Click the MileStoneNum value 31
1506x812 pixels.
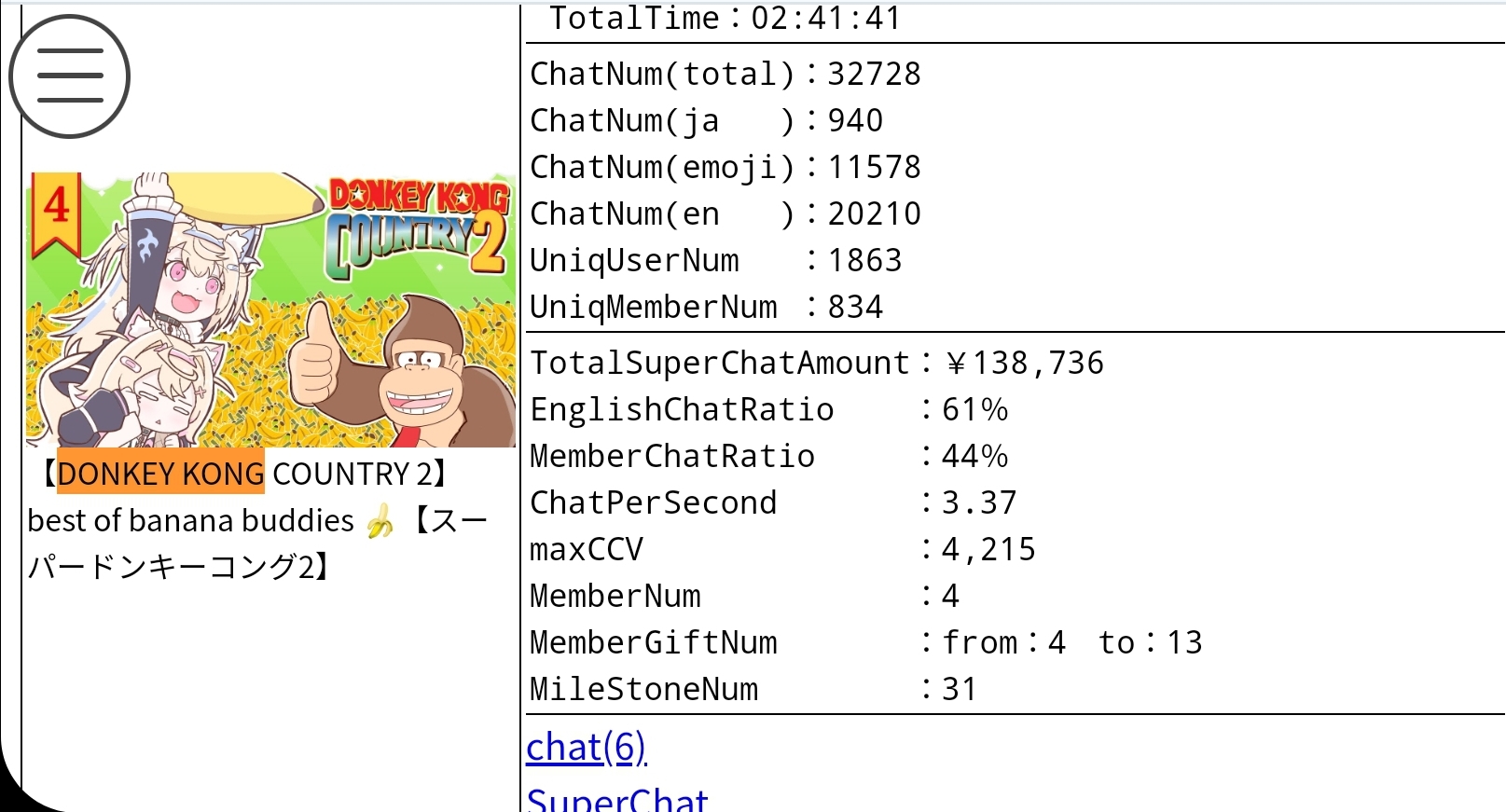click(x=960, y=689)
